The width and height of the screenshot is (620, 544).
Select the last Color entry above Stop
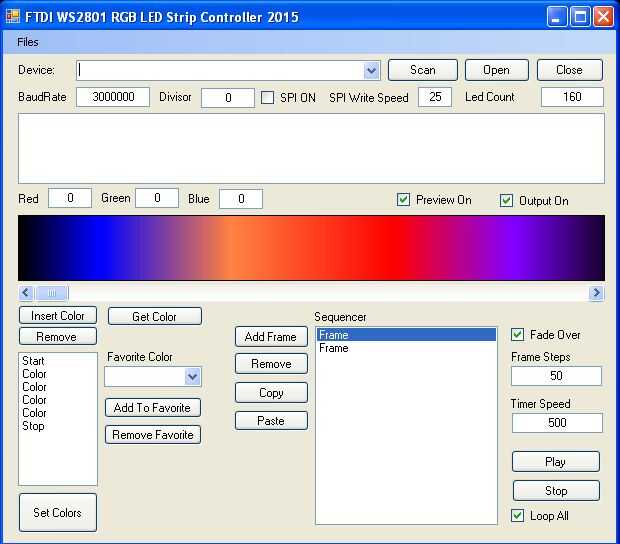34,413
